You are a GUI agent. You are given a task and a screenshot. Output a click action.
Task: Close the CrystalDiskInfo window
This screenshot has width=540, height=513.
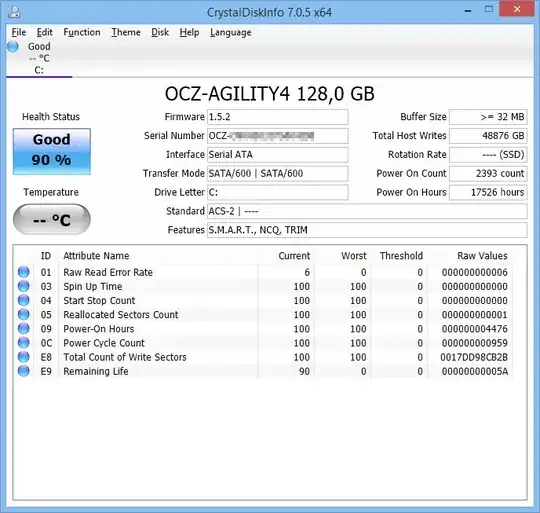517,9
